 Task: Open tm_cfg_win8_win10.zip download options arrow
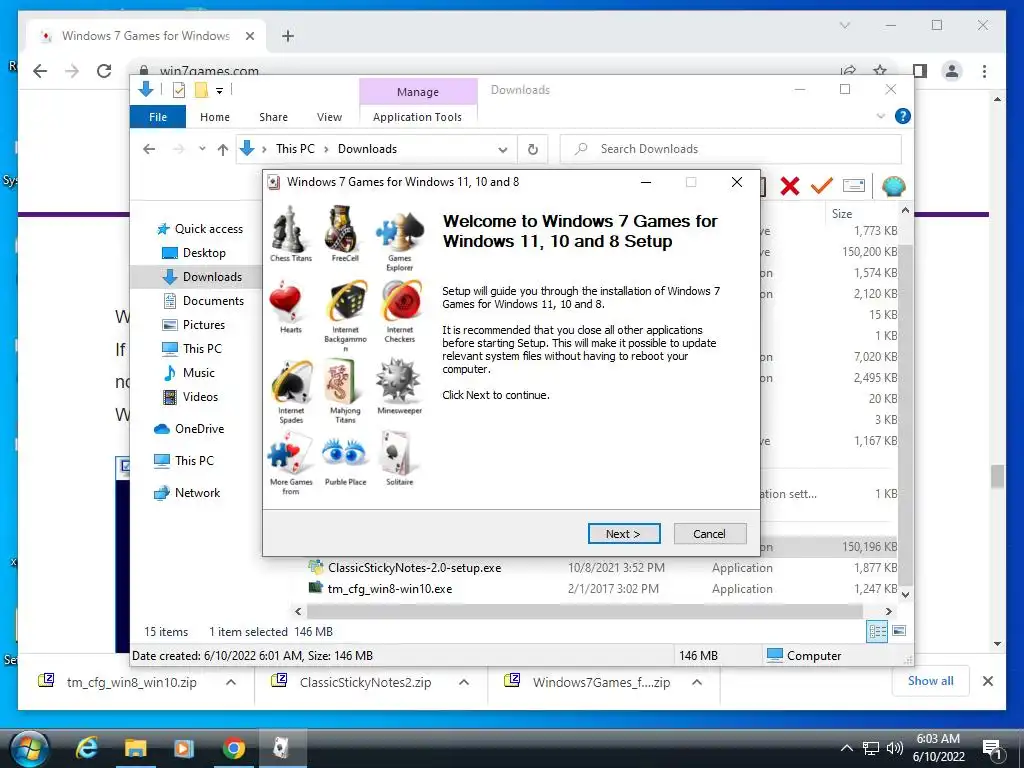click(231, 682)
